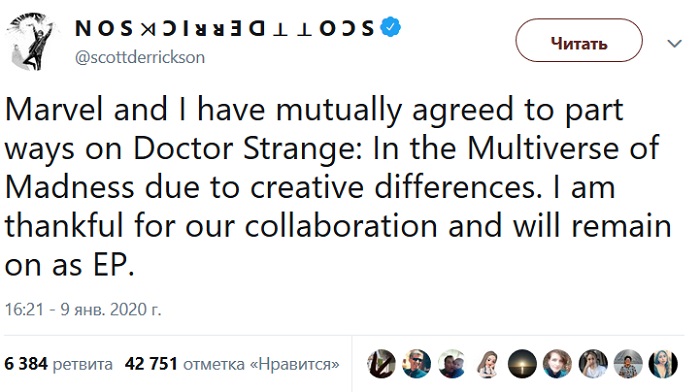This screenshot has width=700, height=392.
Task: Open the 16:21 - 9 янв. 2020 timestamp
Action: click(x=83, y=309)
